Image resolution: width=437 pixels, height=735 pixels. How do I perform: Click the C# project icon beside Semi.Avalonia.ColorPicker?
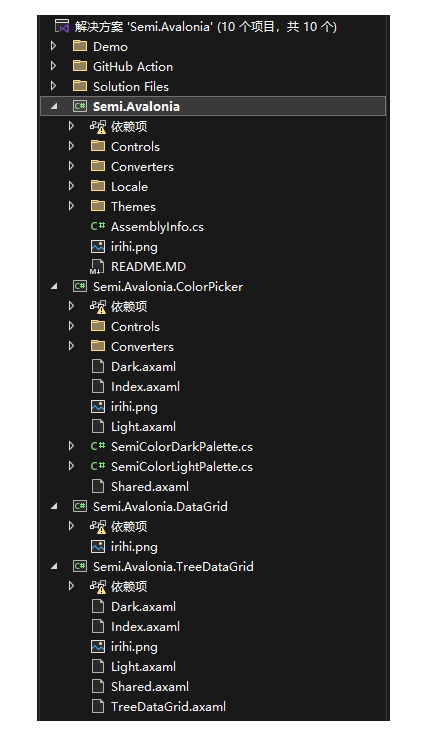[80, 286]
